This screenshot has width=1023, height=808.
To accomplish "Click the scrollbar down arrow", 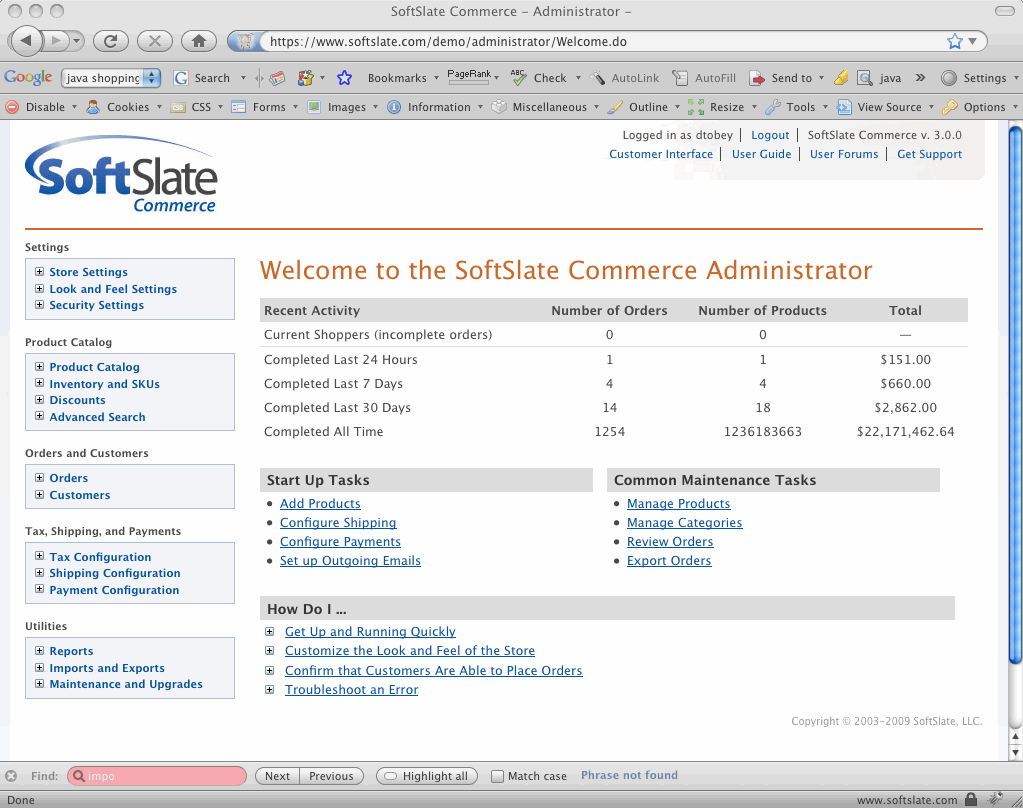I will click(1015, 753).
